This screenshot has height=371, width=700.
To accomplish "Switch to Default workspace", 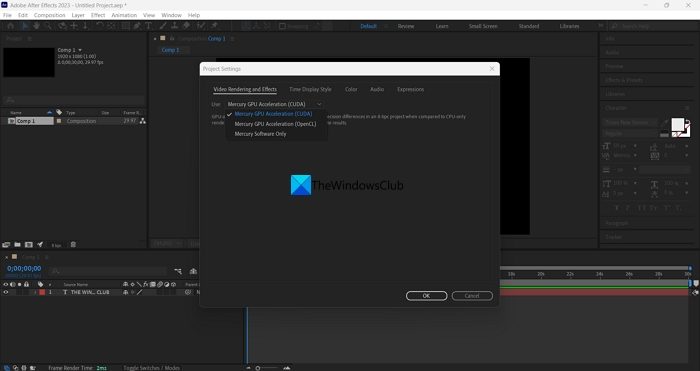I will click(x=368, y=26).
